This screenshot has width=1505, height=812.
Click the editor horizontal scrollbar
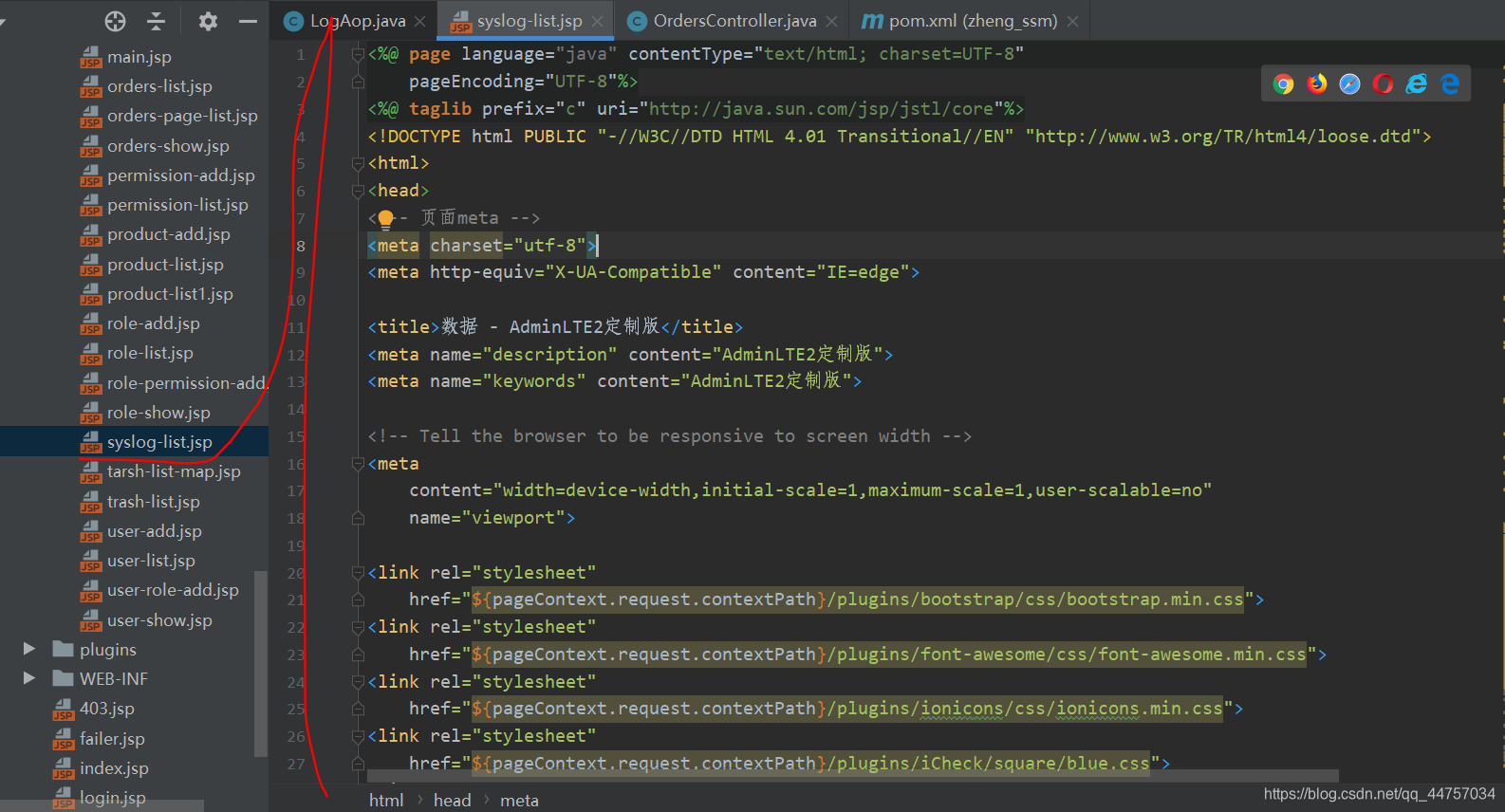point(853,777)
